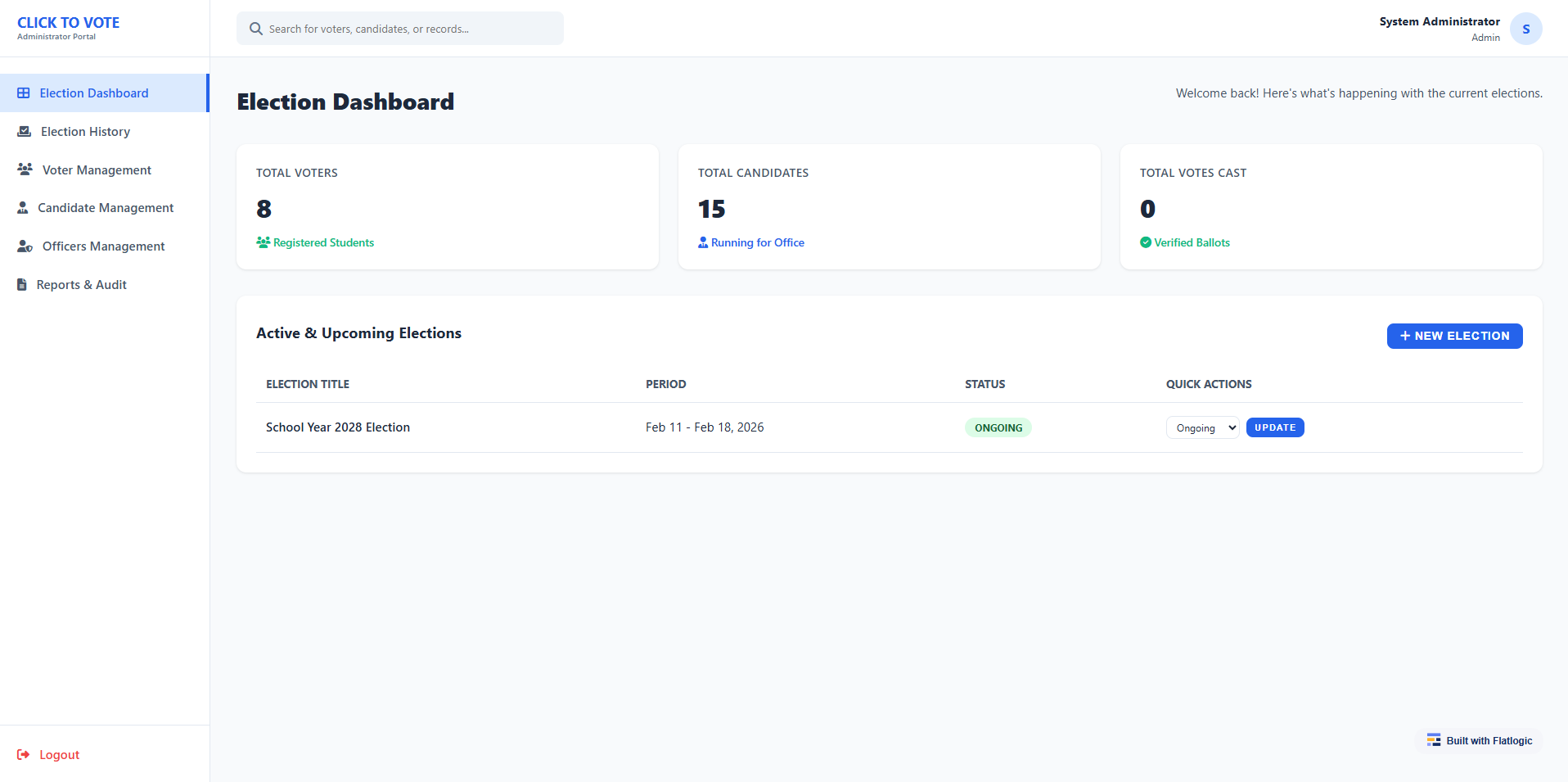This screenshot has width=1568, height=782.
Task: Go to Election History page
Action: click(x=85, y=132)
